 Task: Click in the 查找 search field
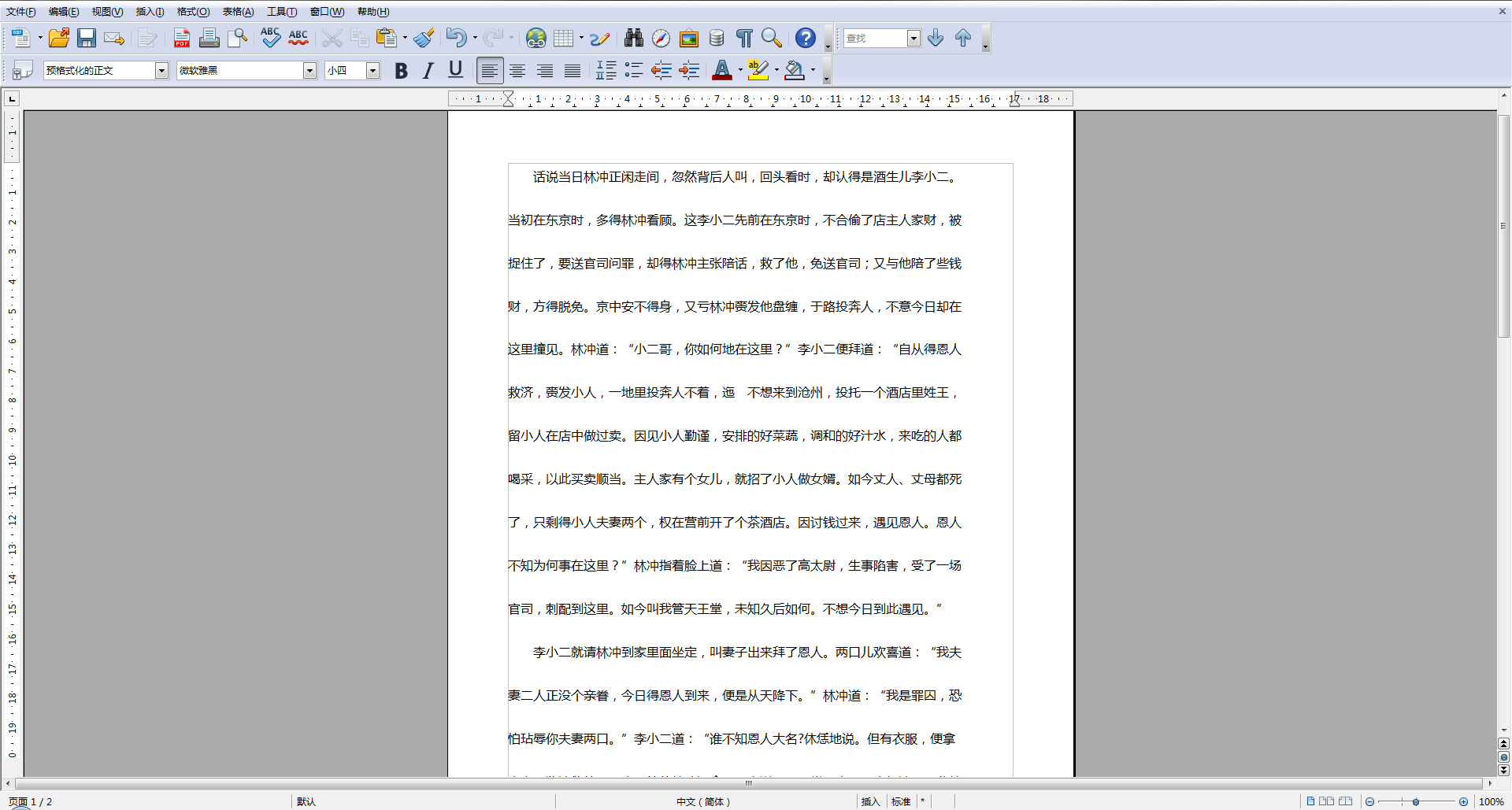875,39
